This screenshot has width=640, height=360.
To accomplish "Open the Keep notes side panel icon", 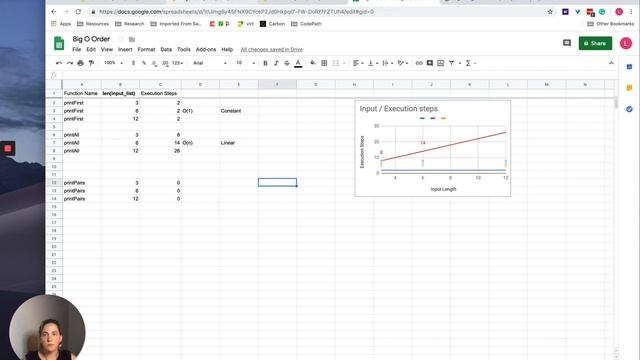I will click(x=629, y=88).
